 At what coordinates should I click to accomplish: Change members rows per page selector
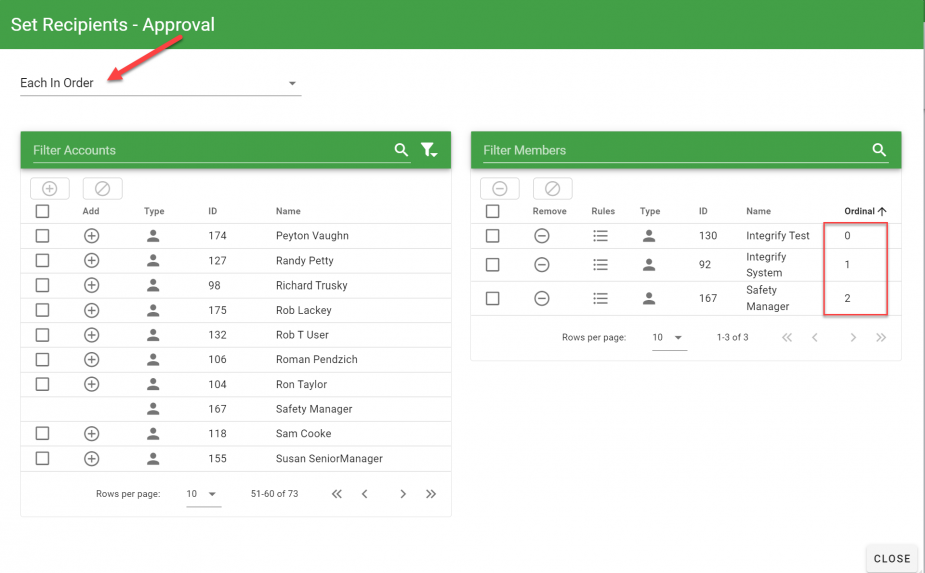click(x=668, y=338)
